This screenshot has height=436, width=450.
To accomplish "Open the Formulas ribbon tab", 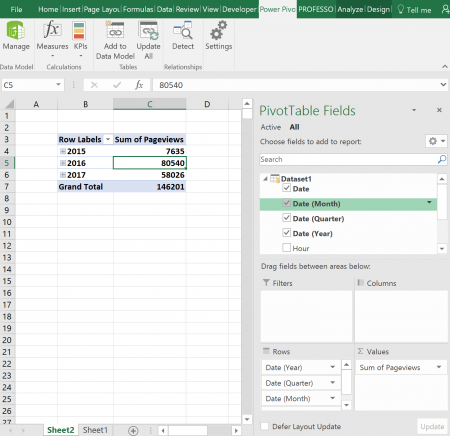I will click(138, 9).
